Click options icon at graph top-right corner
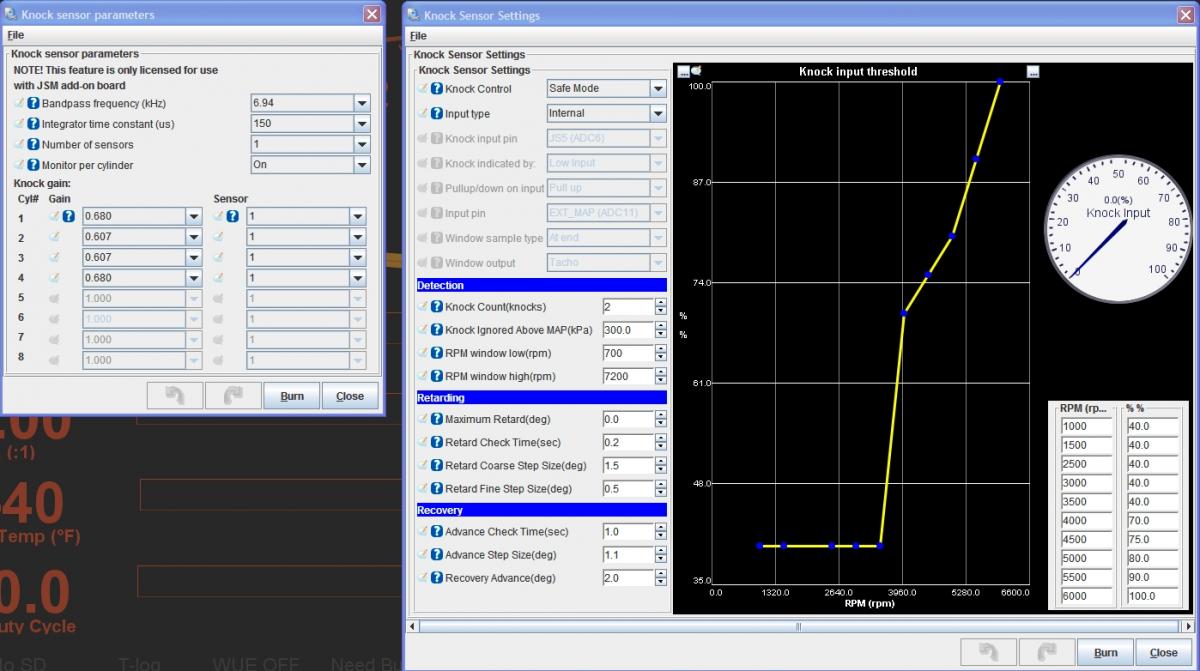The image size is (1200, 671). [1033, 72]
